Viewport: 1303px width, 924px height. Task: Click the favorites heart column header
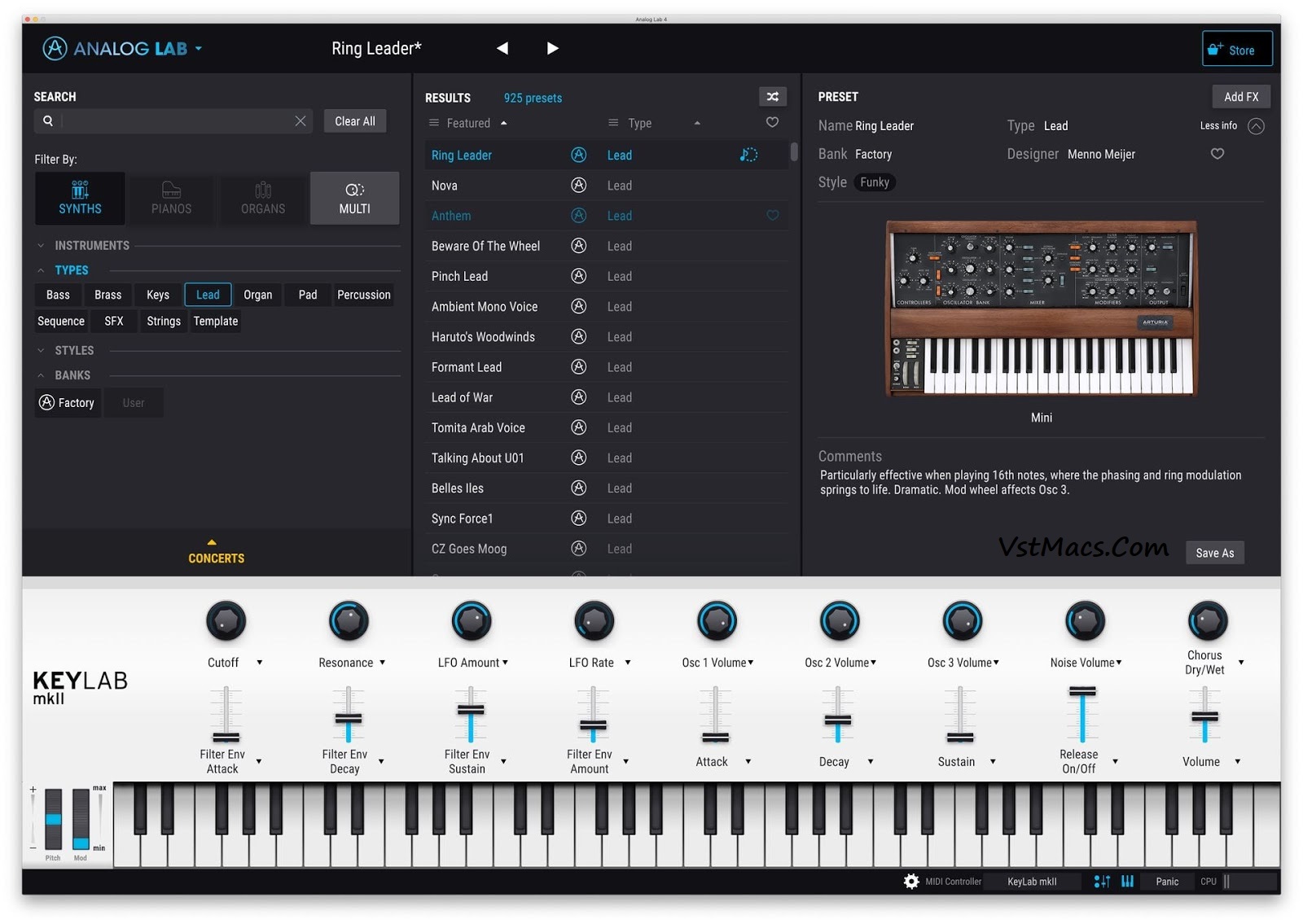click(x=772, y=122)
